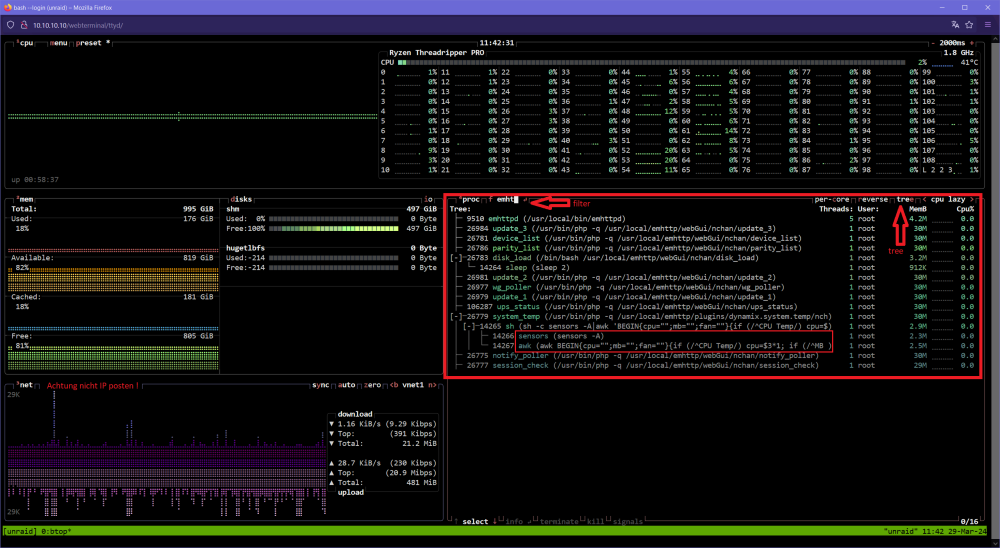Select the emhttpd process row
The width and height of the screenshot is (1000, 548).
click(x=713, y=219)
